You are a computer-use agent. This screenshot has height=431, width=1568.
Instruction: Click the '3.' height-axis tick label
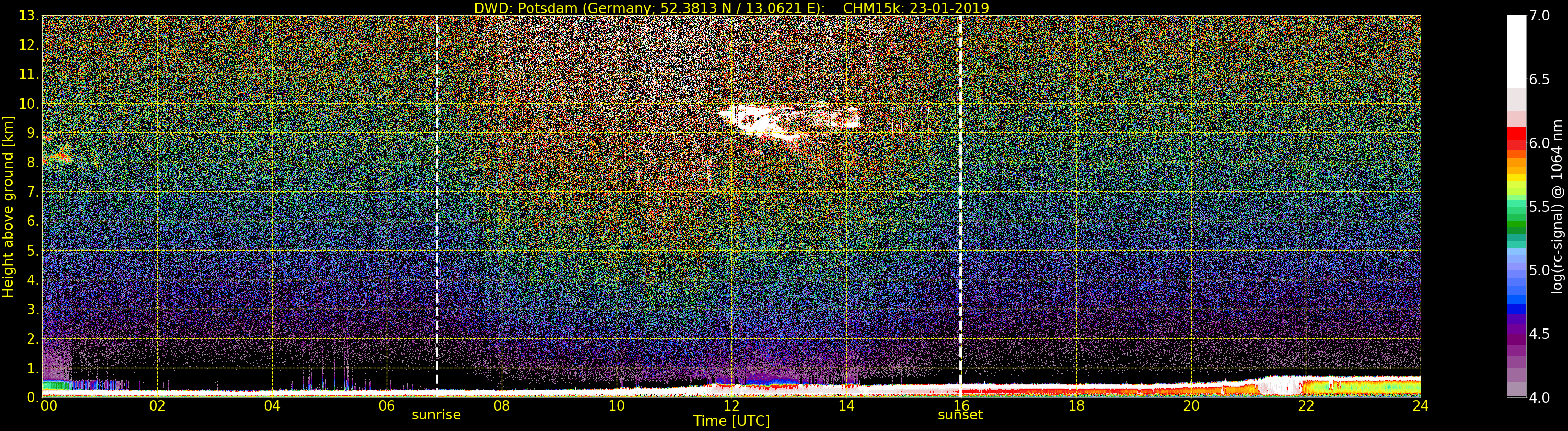33,309
